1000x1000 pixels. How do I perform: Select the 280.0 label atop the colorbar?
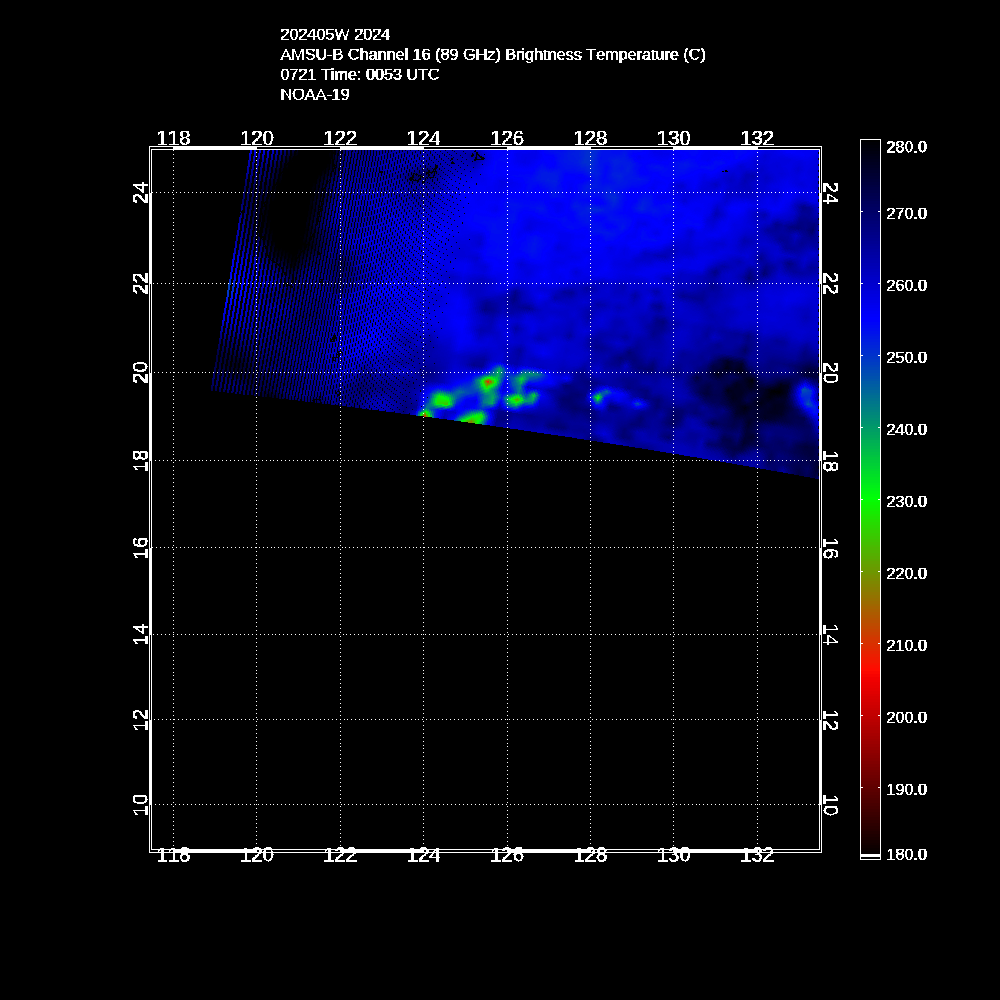pos(906,146)
